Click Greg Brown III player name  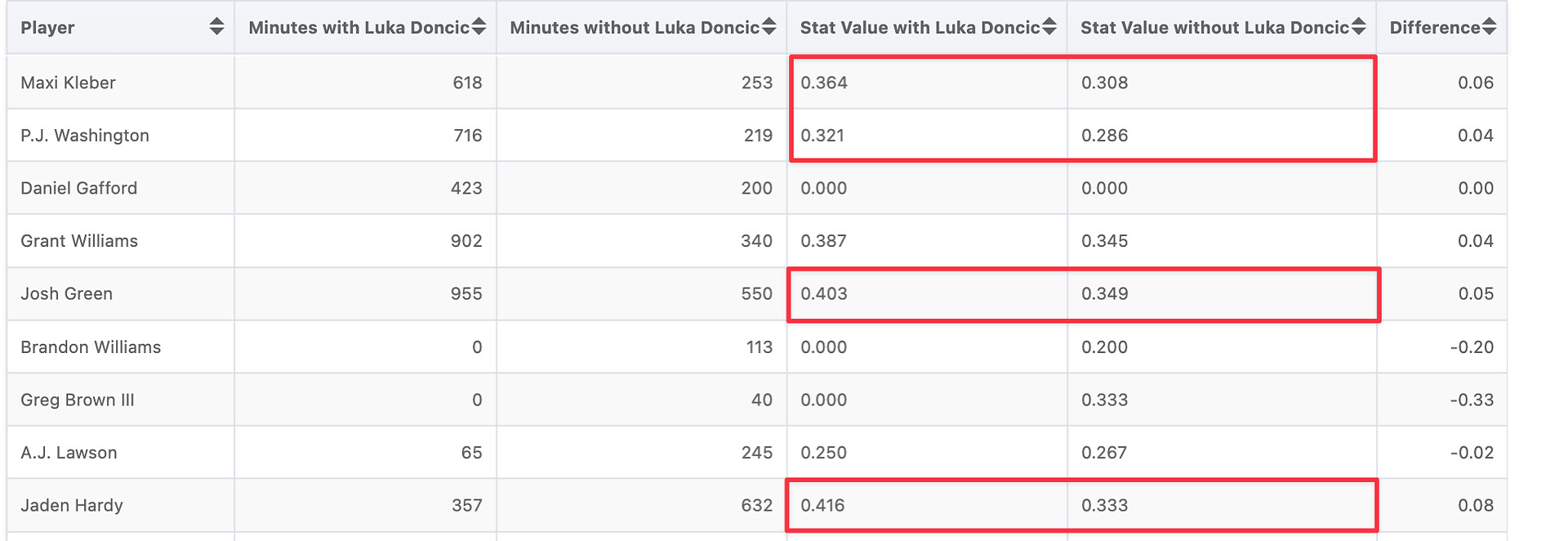[78, 400]
